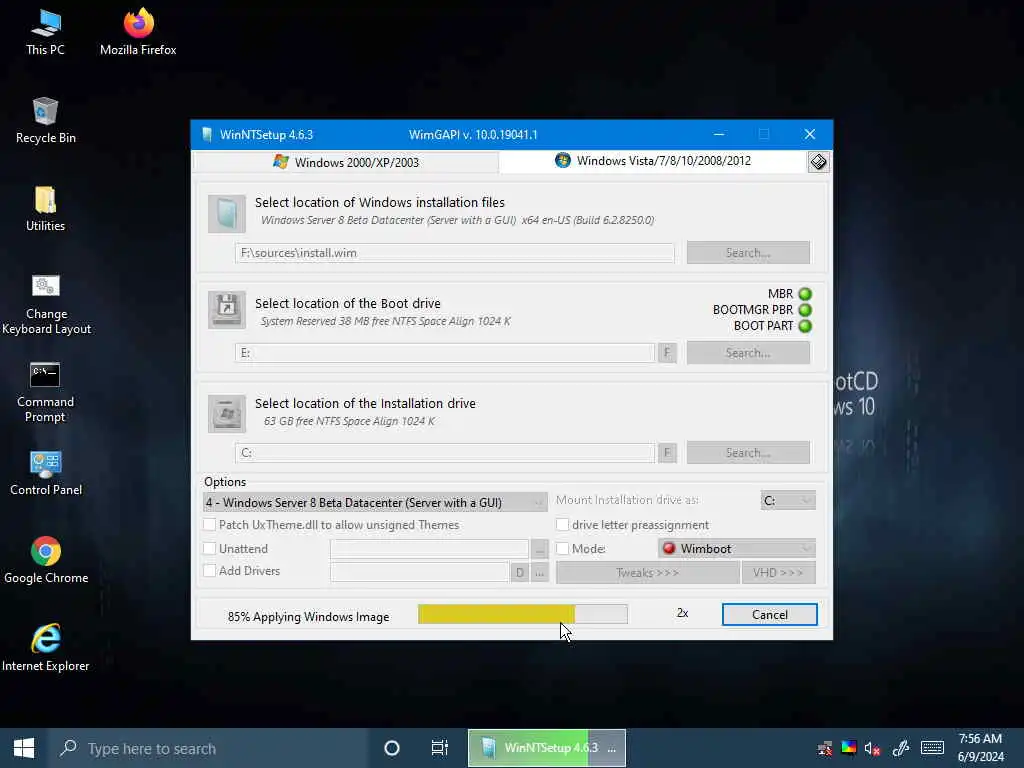
Task: Launch Mozilla Firefox from desktop
Action: click(x=138, y=32)
